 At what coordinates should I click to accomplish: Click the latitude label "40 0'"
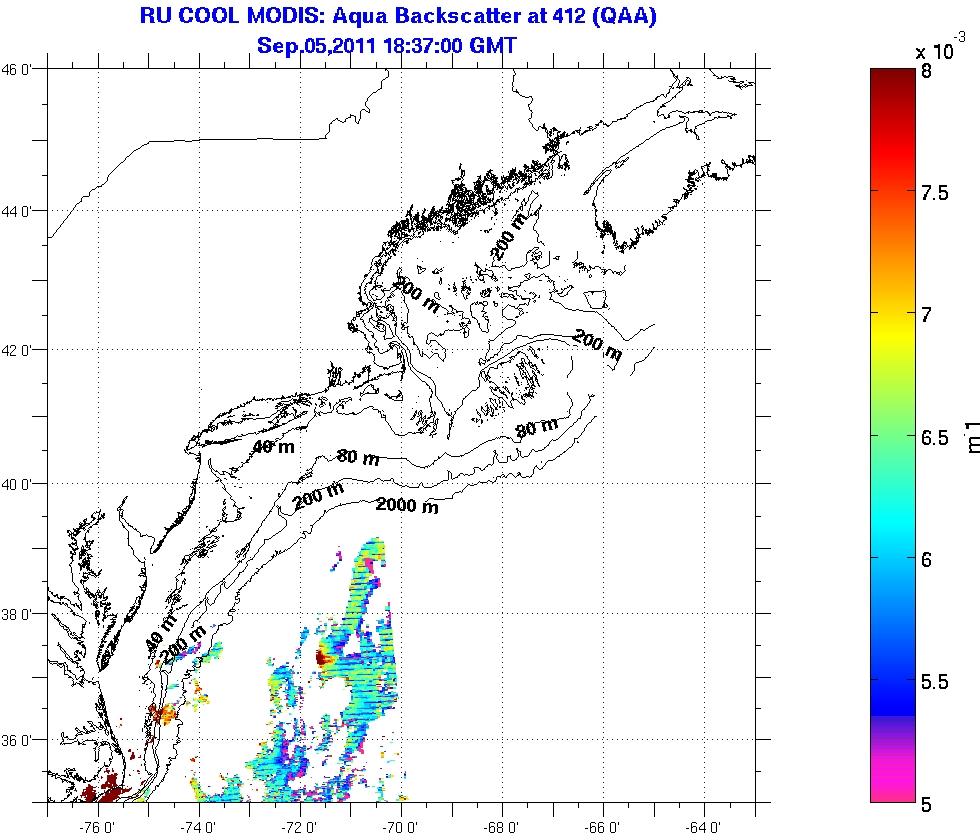tap(16, 484)
